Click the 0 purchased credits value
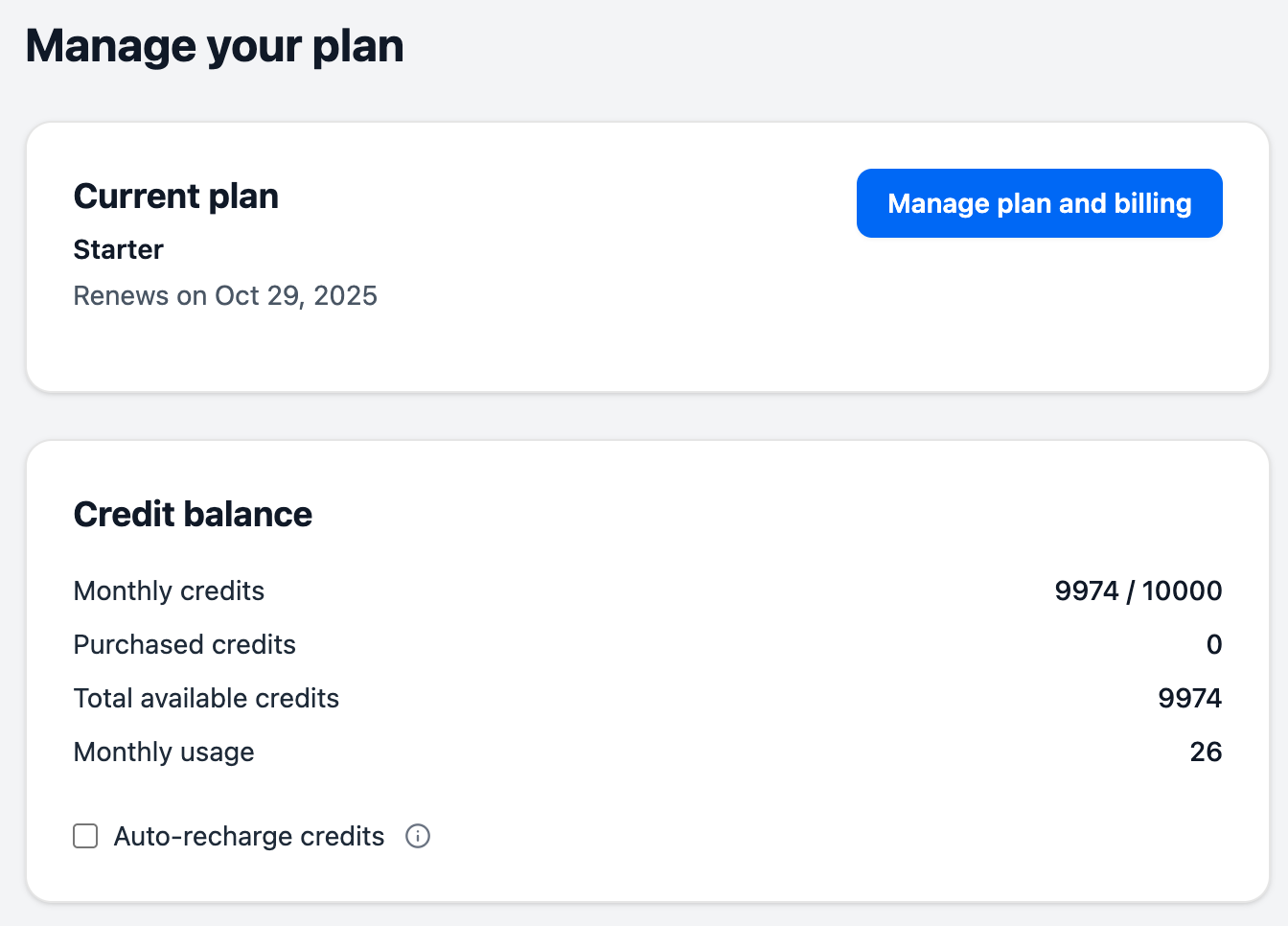The image size is (1288, 926). click(x=1215, y=644)
